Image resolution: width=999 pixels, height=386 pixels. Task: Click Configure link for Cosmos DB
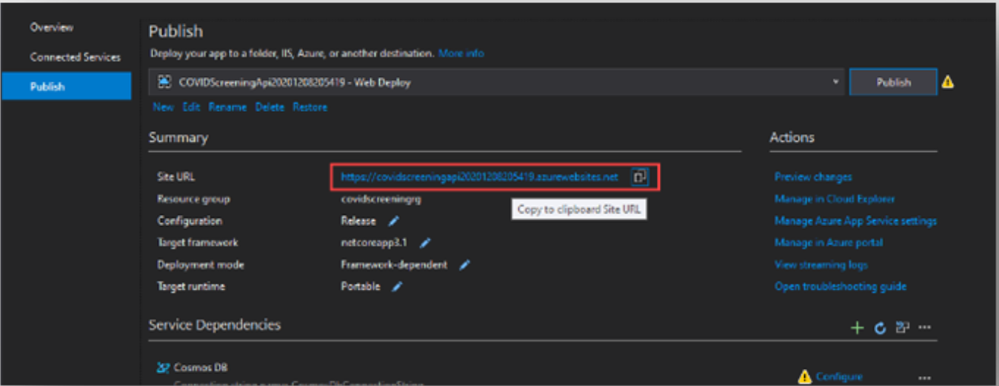coord(838,376)
